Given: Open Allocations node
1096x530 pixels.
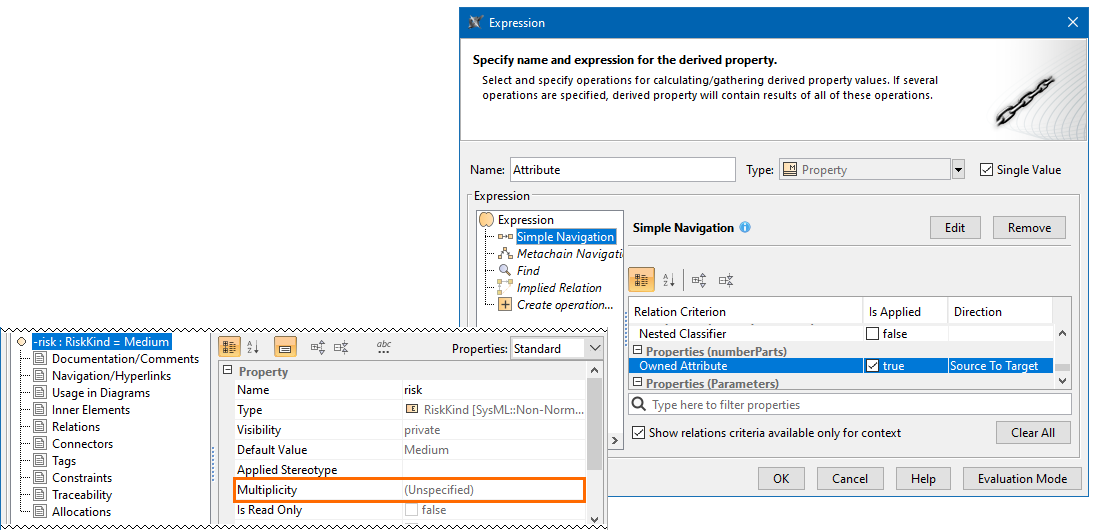Looking at the screenshot, I should pos(81,512).
